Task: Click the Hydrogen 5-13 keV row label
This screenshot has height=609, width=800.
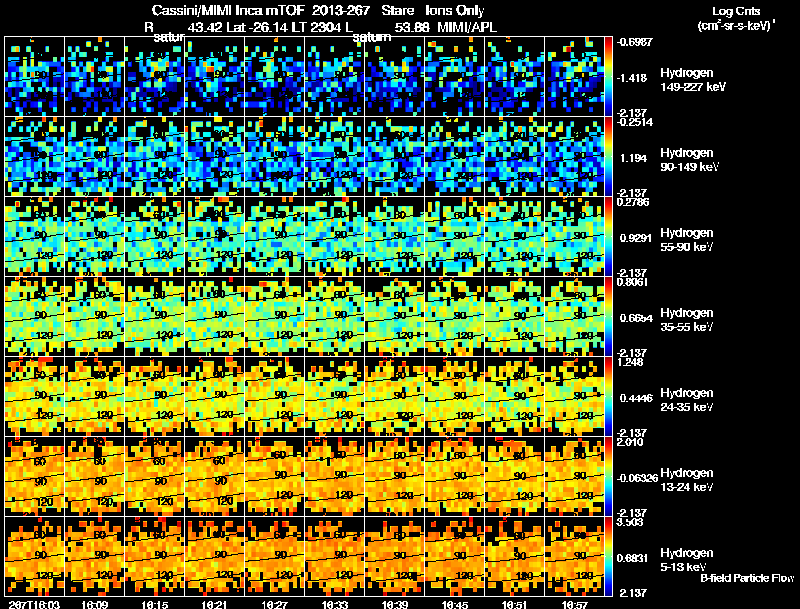Action: pyautogui.click(x=687, y=560)
